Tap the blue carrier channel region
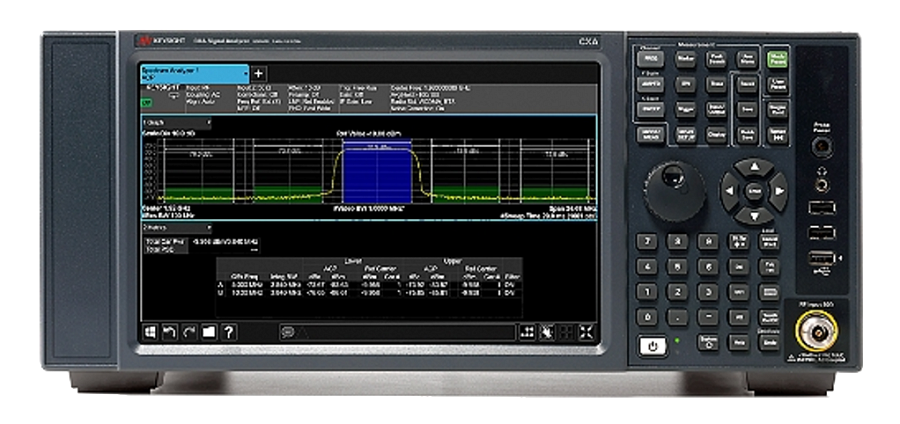Screen dimensions: 900x424 pos(377,172)
